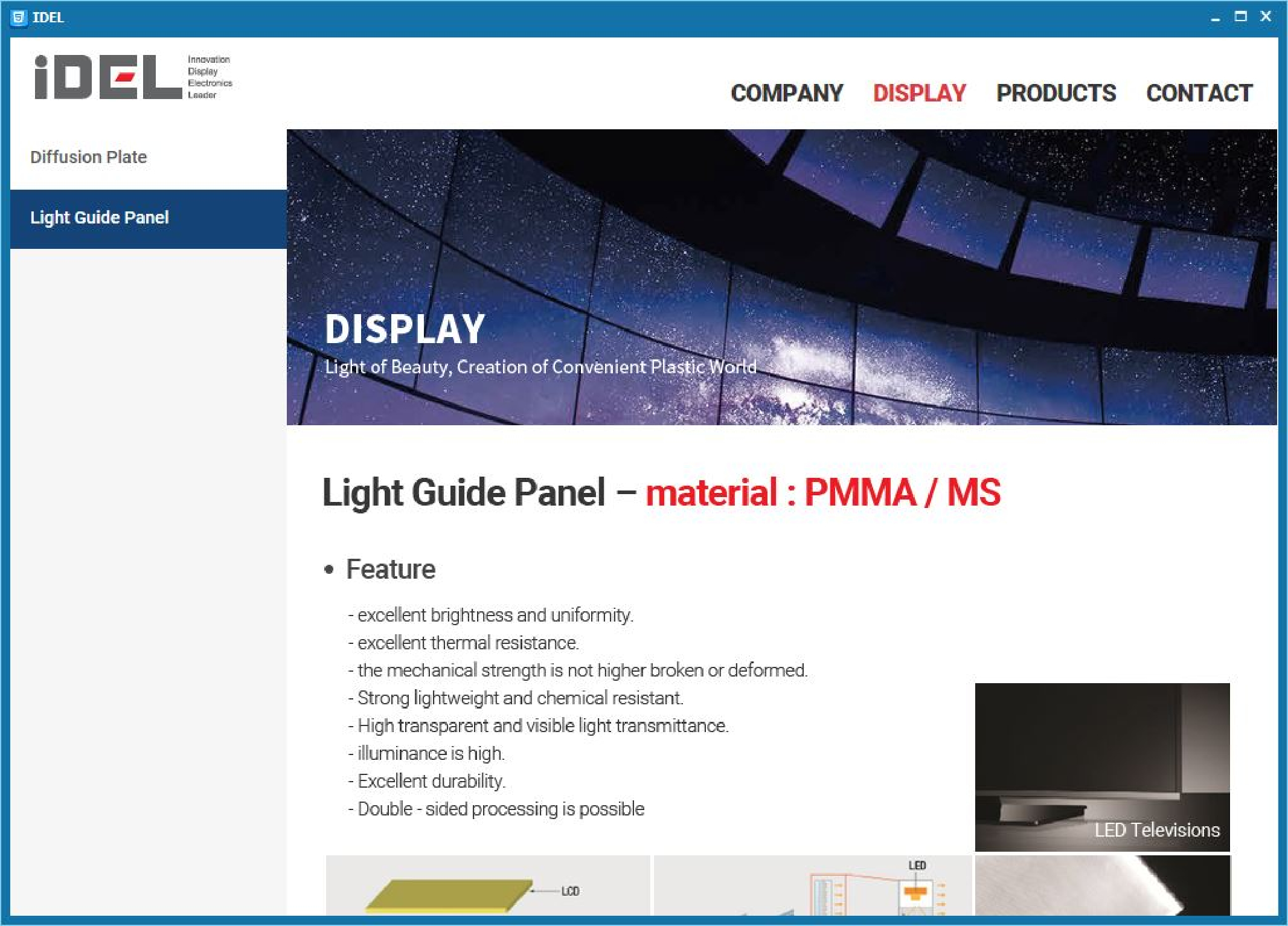1288x926 pixels.
Task: Select Light Guide Panel in the sidebar
Action: click(x=149, y=218)
